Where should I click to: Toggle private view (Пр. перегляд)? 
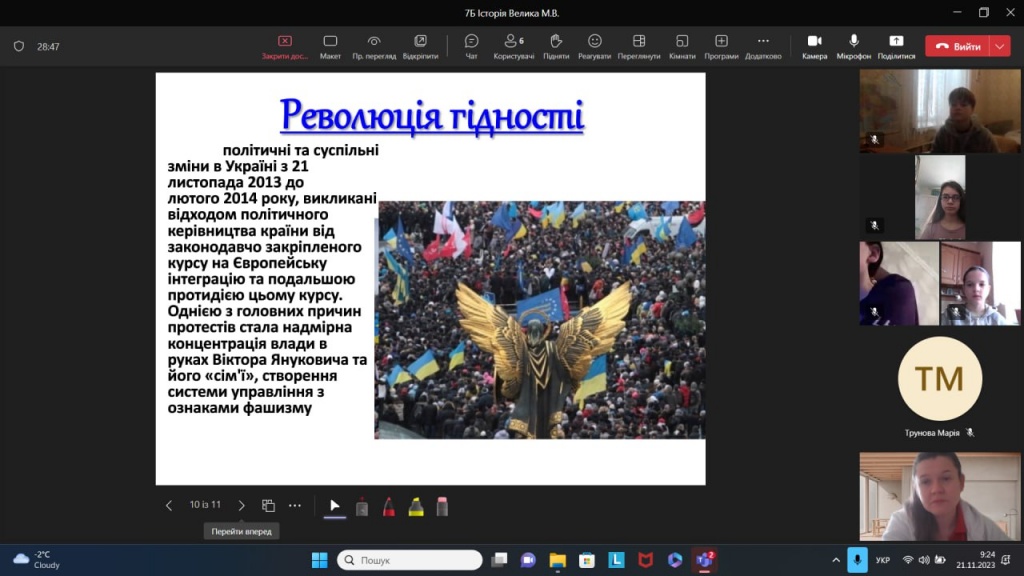click(374, 46)
